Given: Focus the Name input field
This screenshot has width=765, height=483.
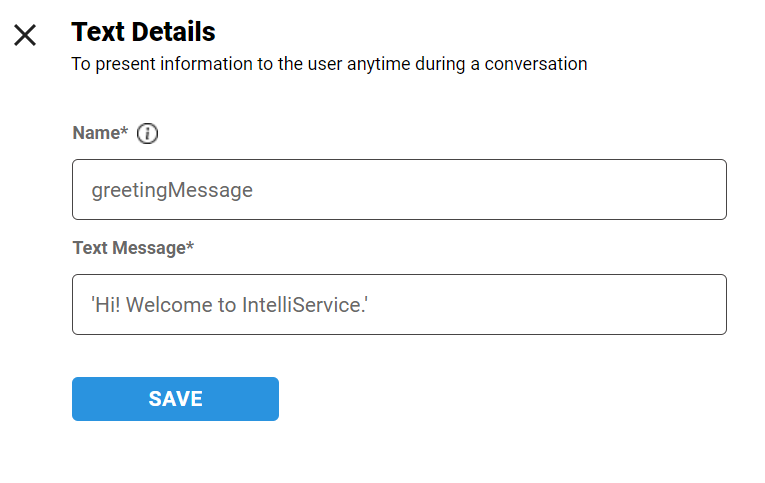Looking at the screenshot, I should click(399, 189).
